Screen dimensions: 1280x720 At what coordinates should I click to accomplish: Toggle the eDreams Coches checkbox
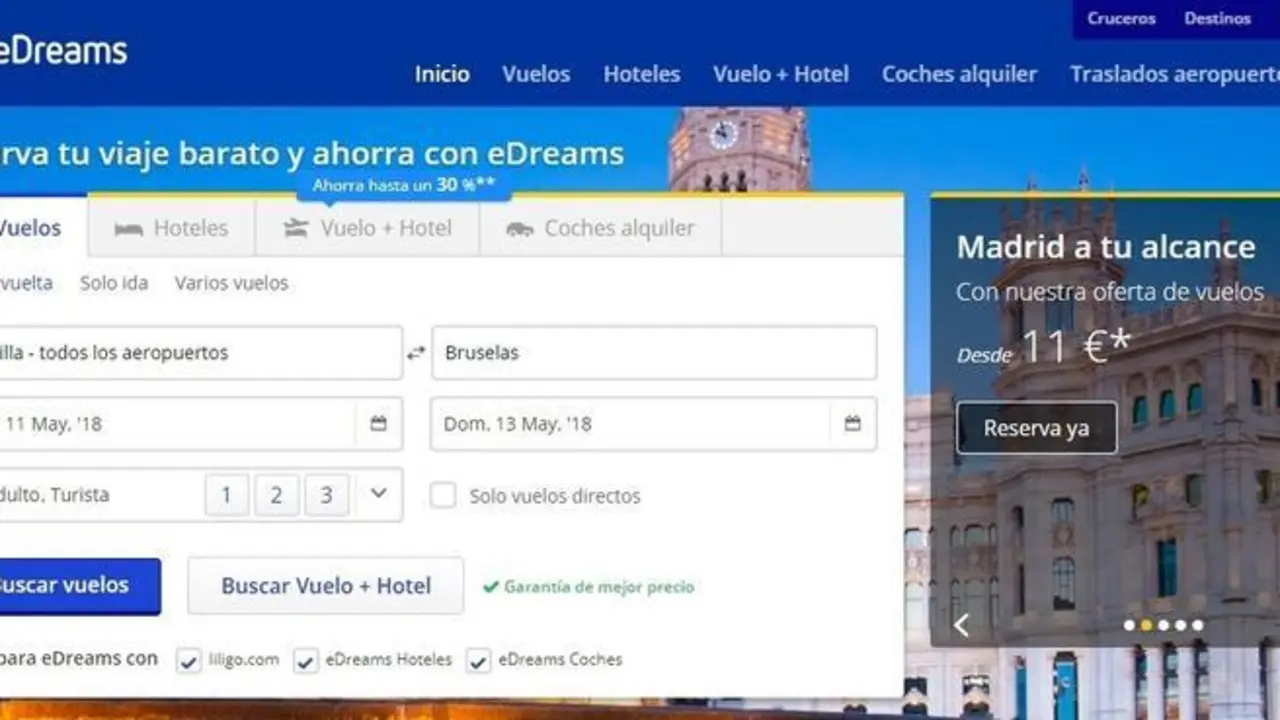pyautogui.click(x=479, y=661)
